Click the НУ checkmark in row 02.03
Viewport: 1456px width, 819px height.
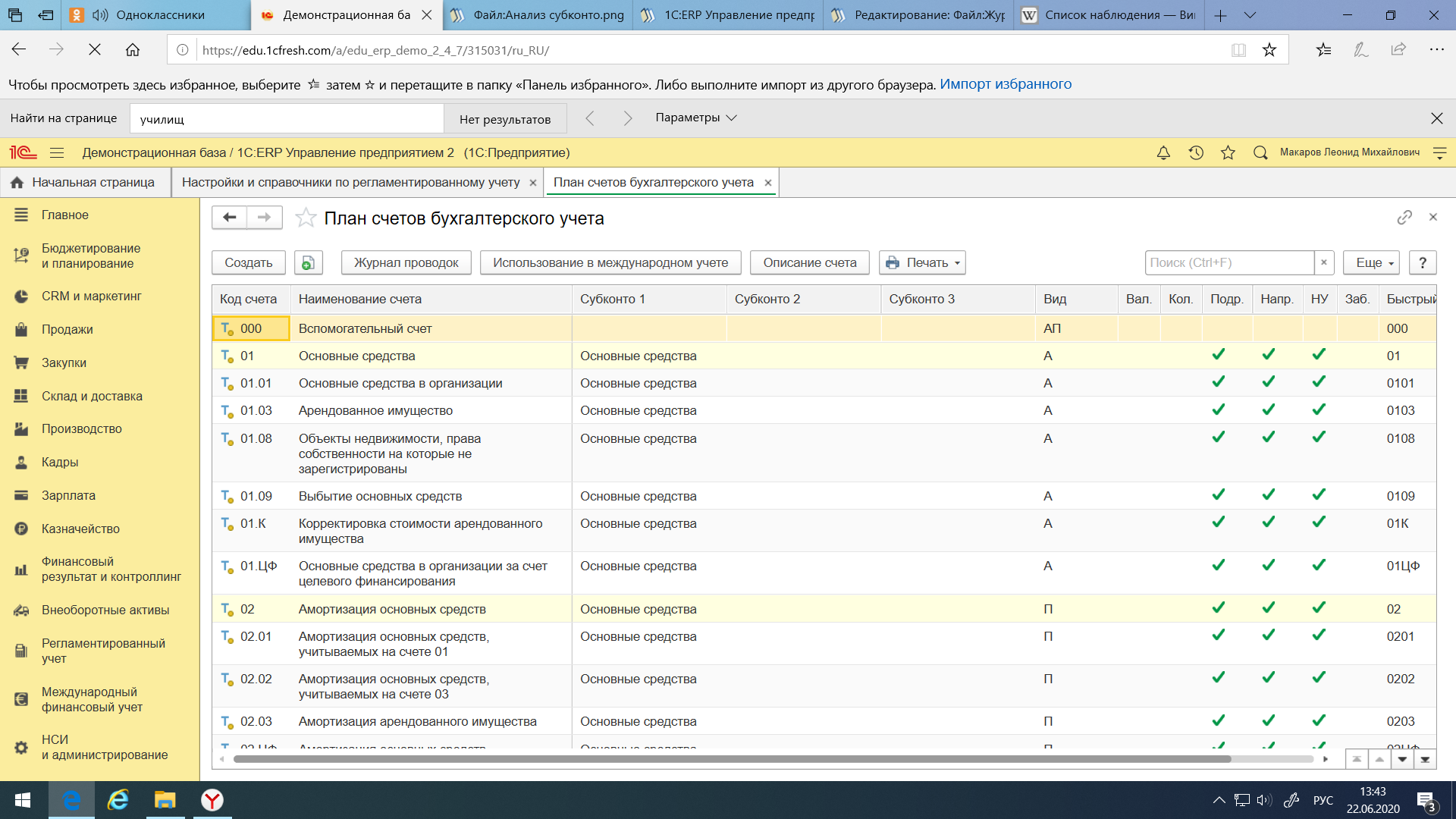coord(1319,720)
